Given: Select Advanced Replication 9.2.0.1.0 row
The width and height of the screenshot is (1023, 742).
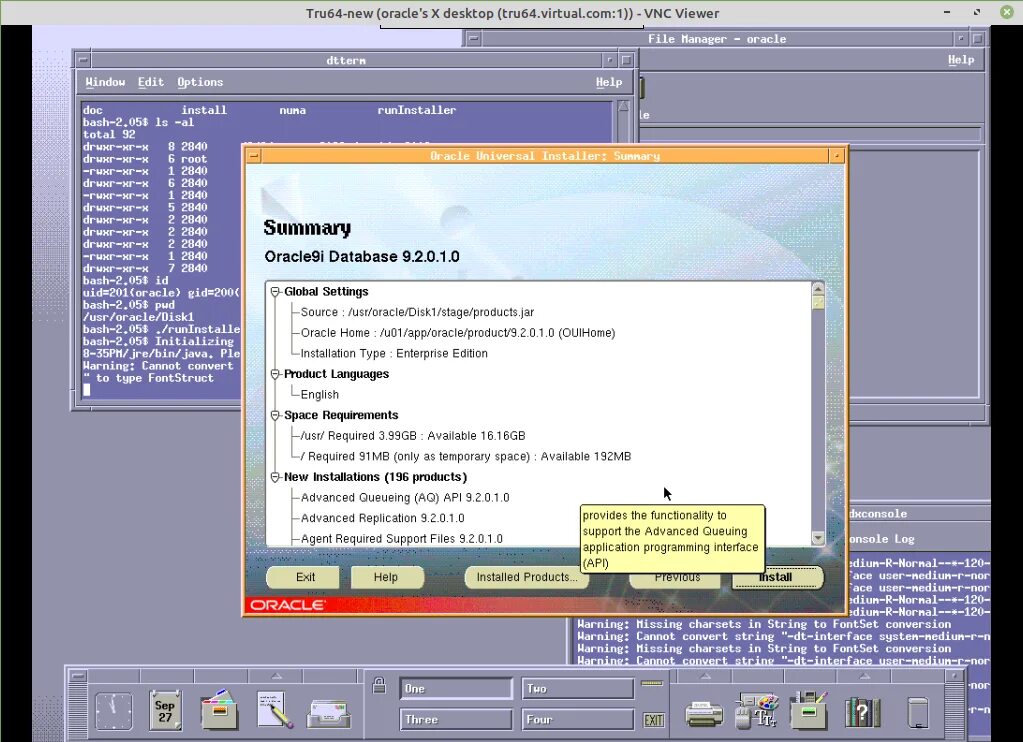Looking at the screenshot, I should (382, 518).
